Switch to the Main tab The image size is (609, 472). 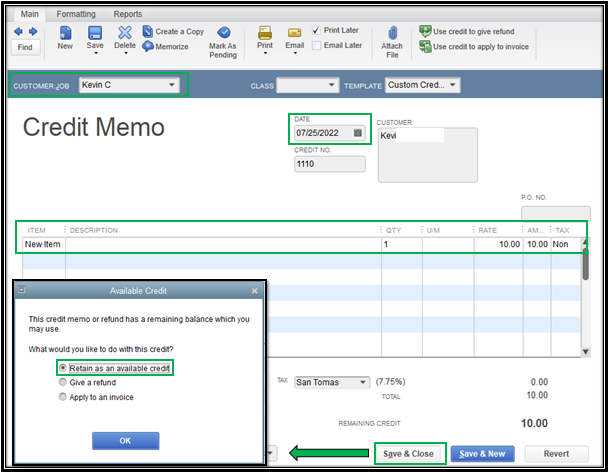point(30,14)
